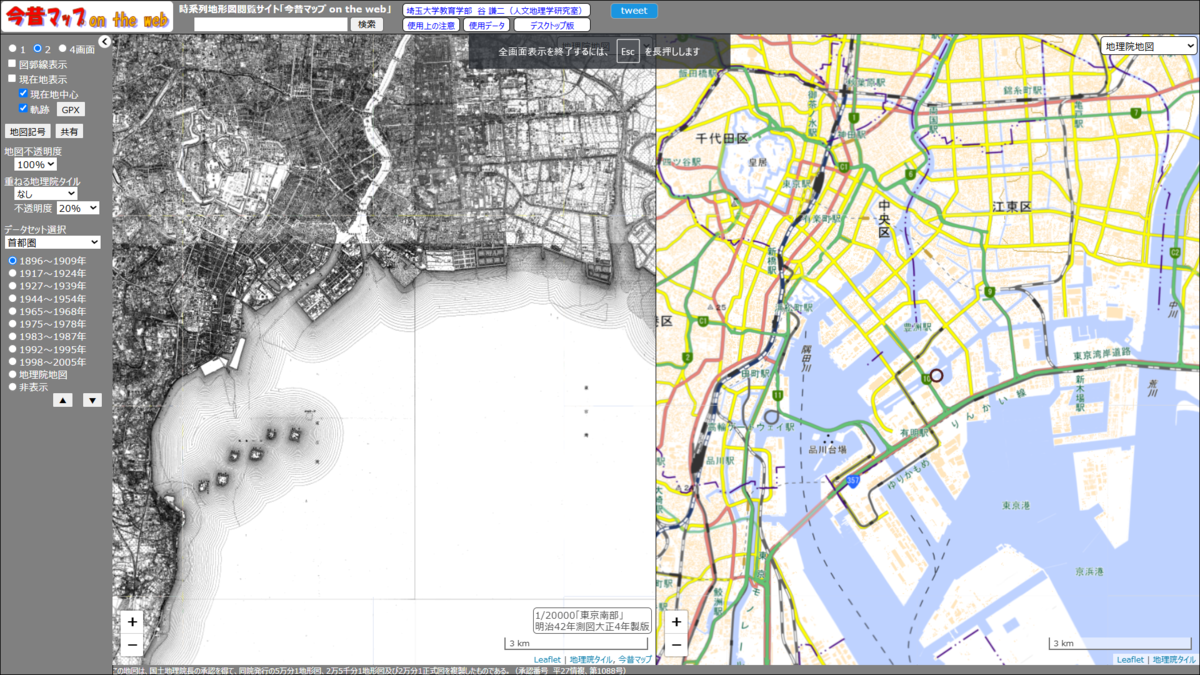Viewport: 1200px width, 675px height.
Task: Click the tweet button
Action: tap(634, 11)
